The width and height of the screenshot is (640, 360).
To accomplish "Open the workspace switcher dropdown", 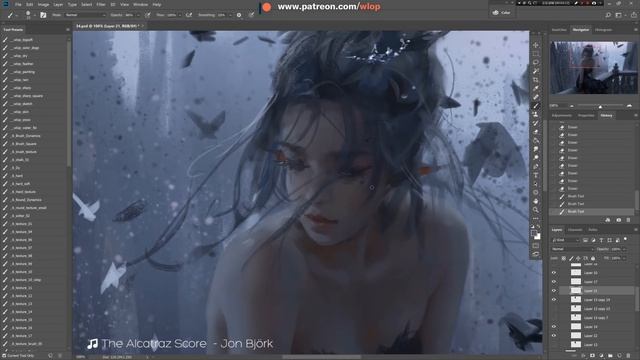I will point(619,15).
